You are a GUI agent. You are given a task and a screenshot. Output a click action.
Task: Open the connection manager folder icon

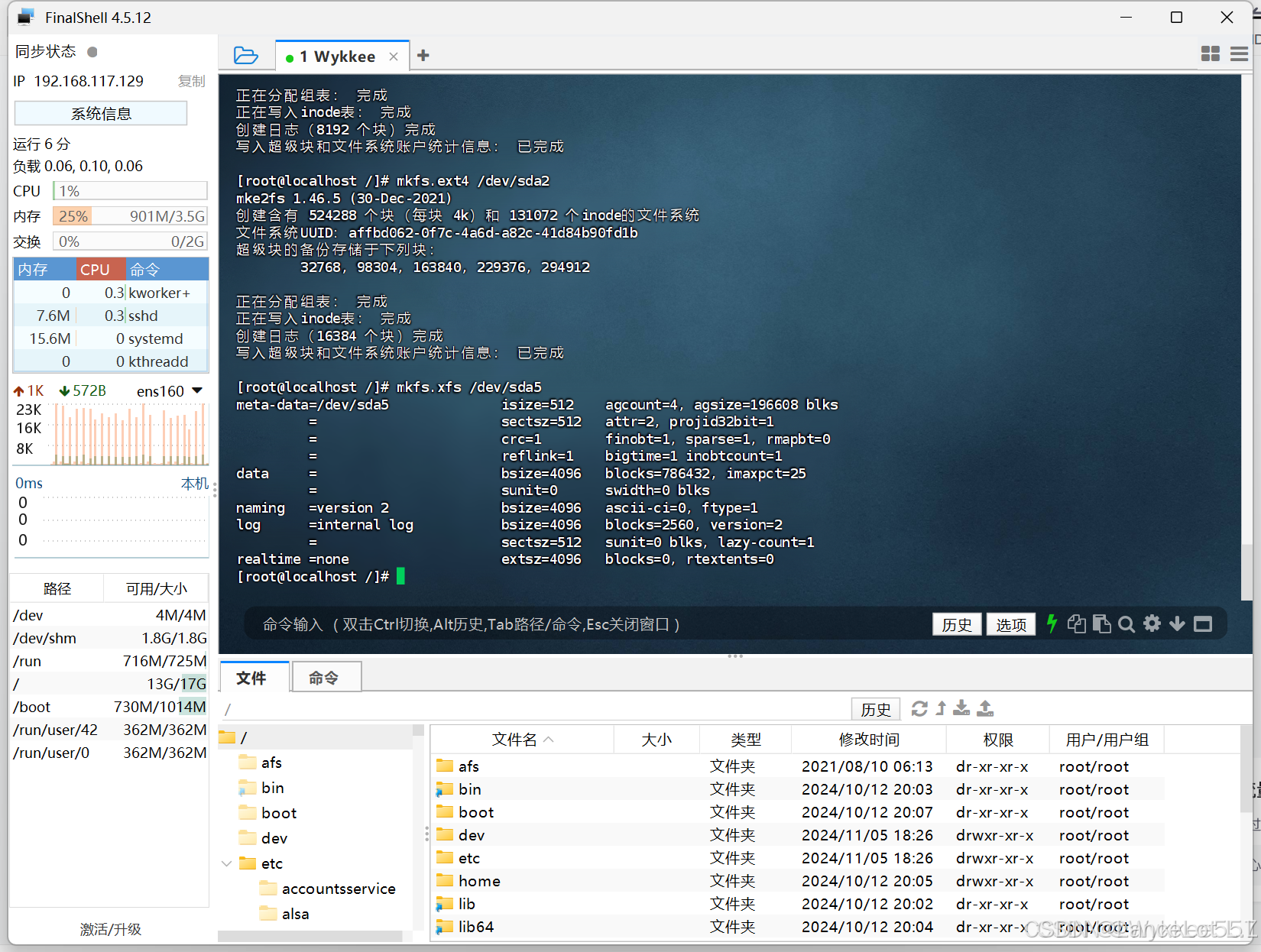coord(245,55)
